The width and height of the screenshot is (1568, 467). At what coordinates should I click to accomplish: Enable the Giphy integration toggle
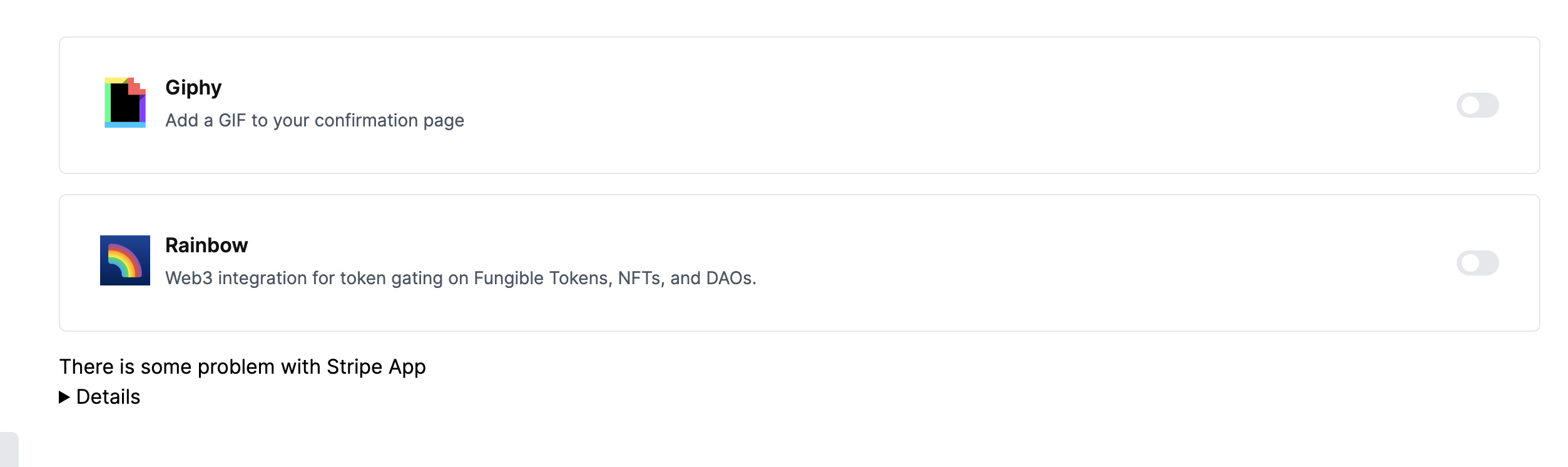(1477, 105)
